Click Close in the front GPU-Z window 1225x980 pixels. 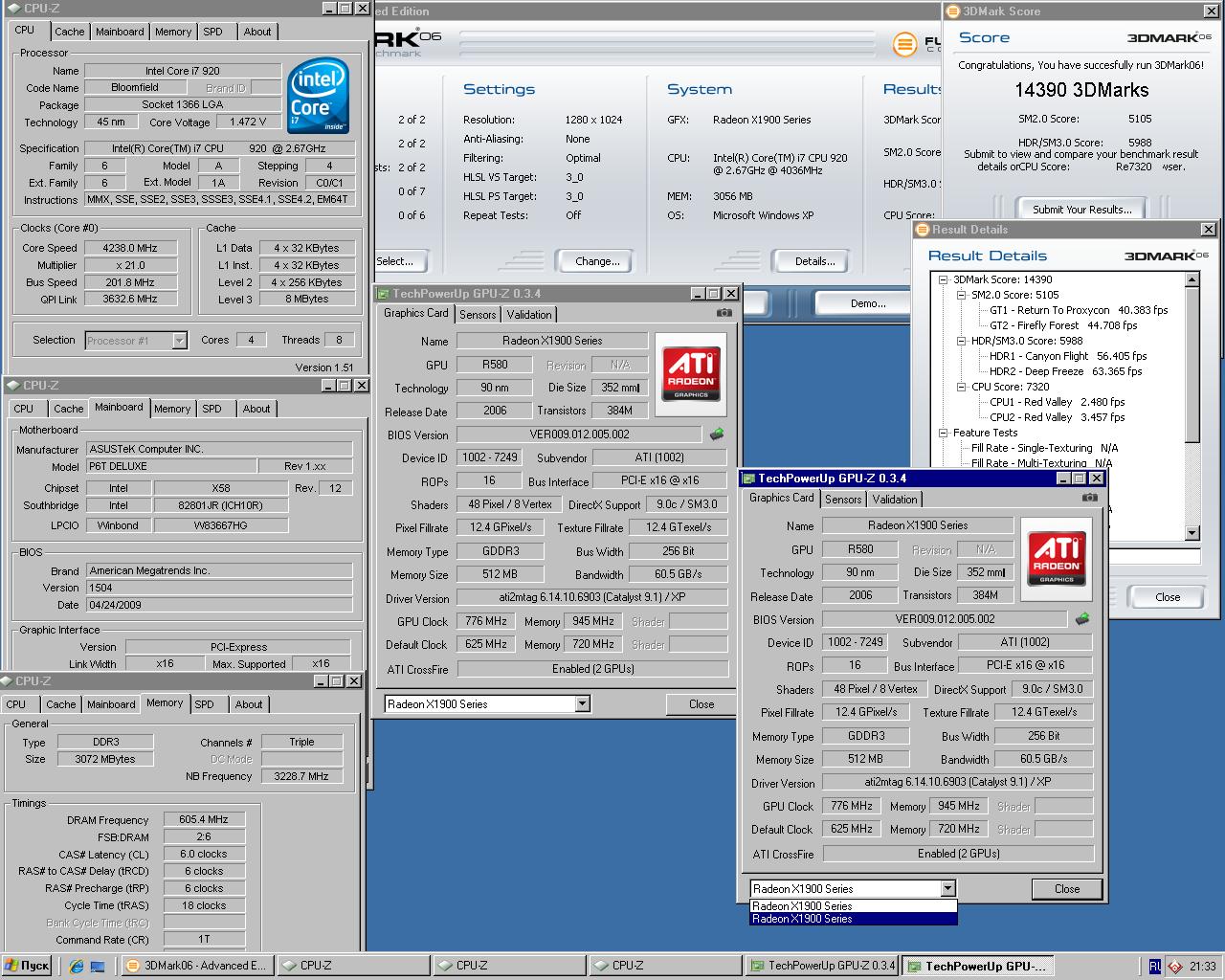click(x=1067, y=889)
